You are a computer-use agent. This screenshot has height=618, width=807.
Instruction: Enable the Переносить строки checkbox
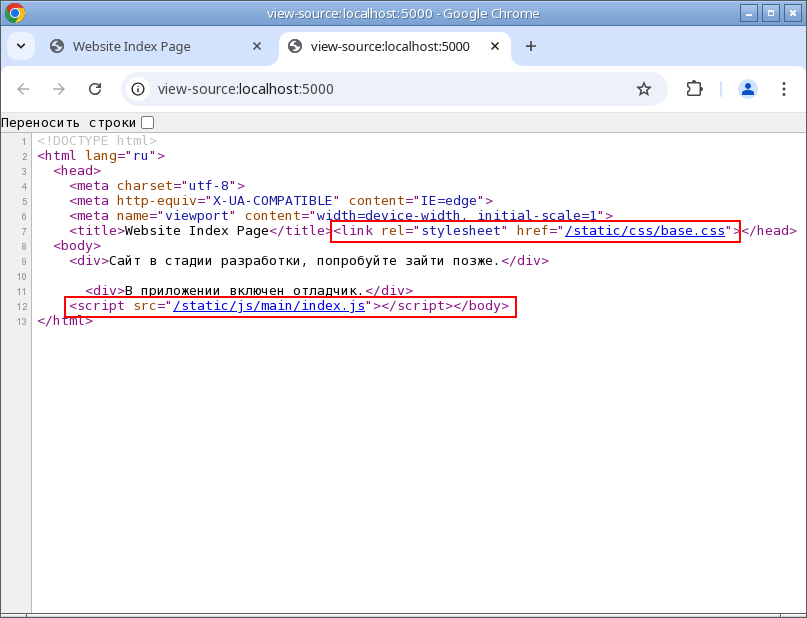(x=148, y=122)
